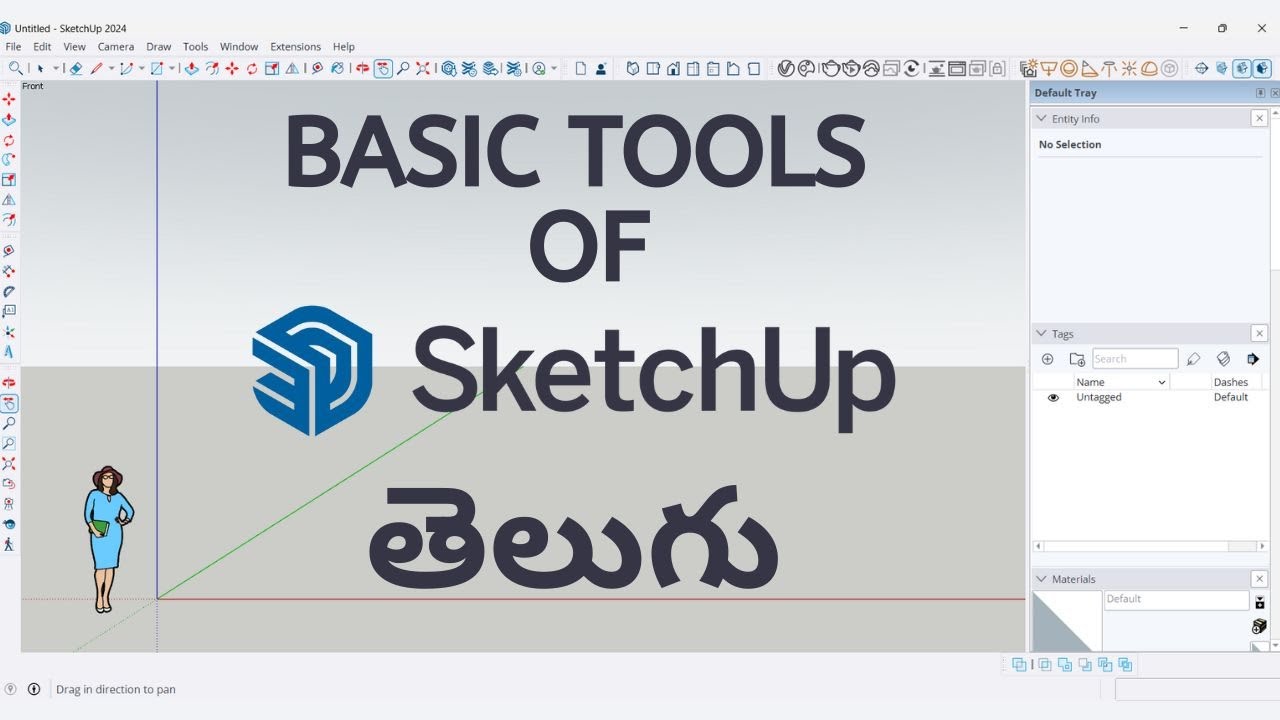
Task: Click the Tags panel horizontal scrollbar
Action: pos(1150,546)
